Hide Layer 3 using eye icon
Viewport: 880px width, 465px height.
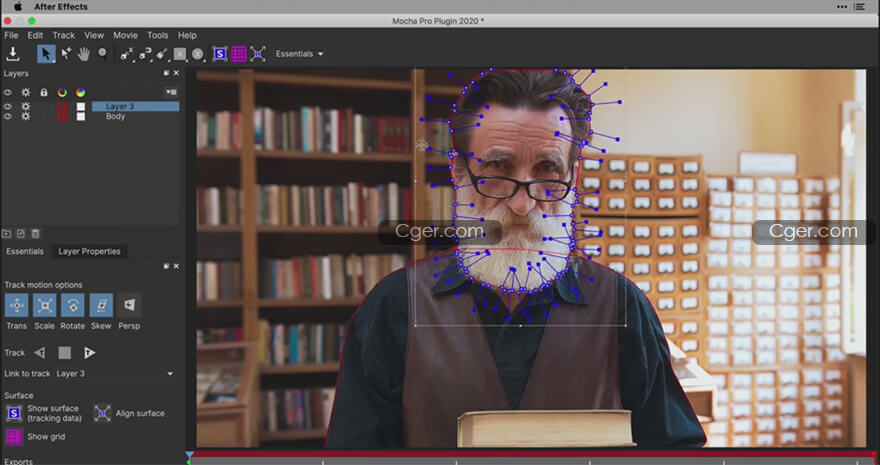point(8,106)
